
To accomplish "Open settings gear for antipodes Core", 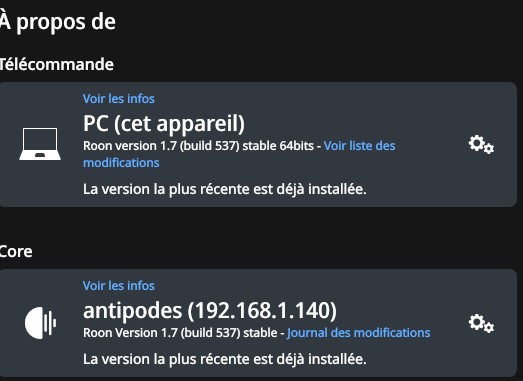I will [x=481, y=323].
